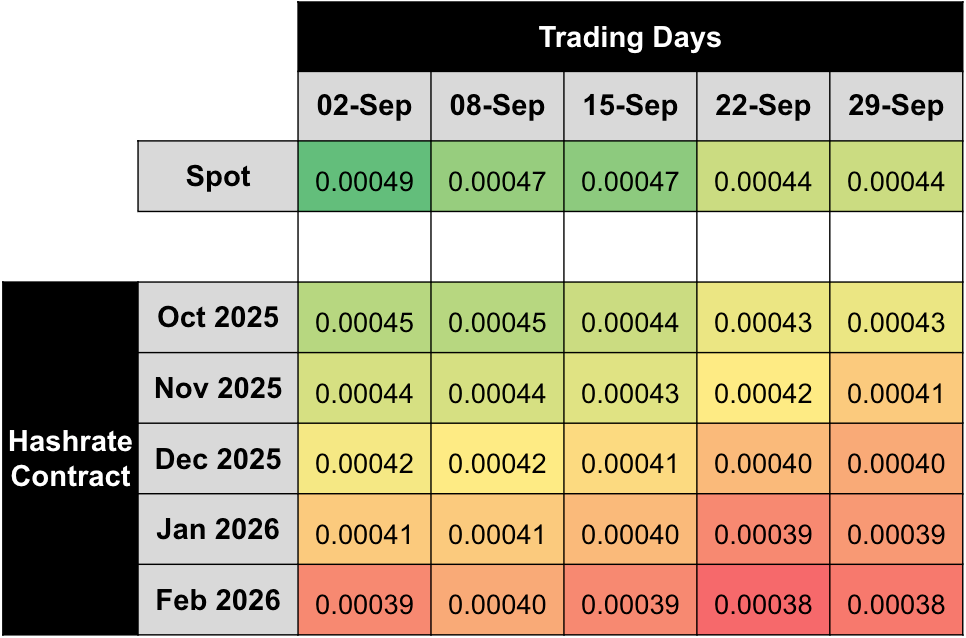Click the Spot value for 02-Sep
The height and width of the screenshot is (638, 966).
click(x=364, y=182)
